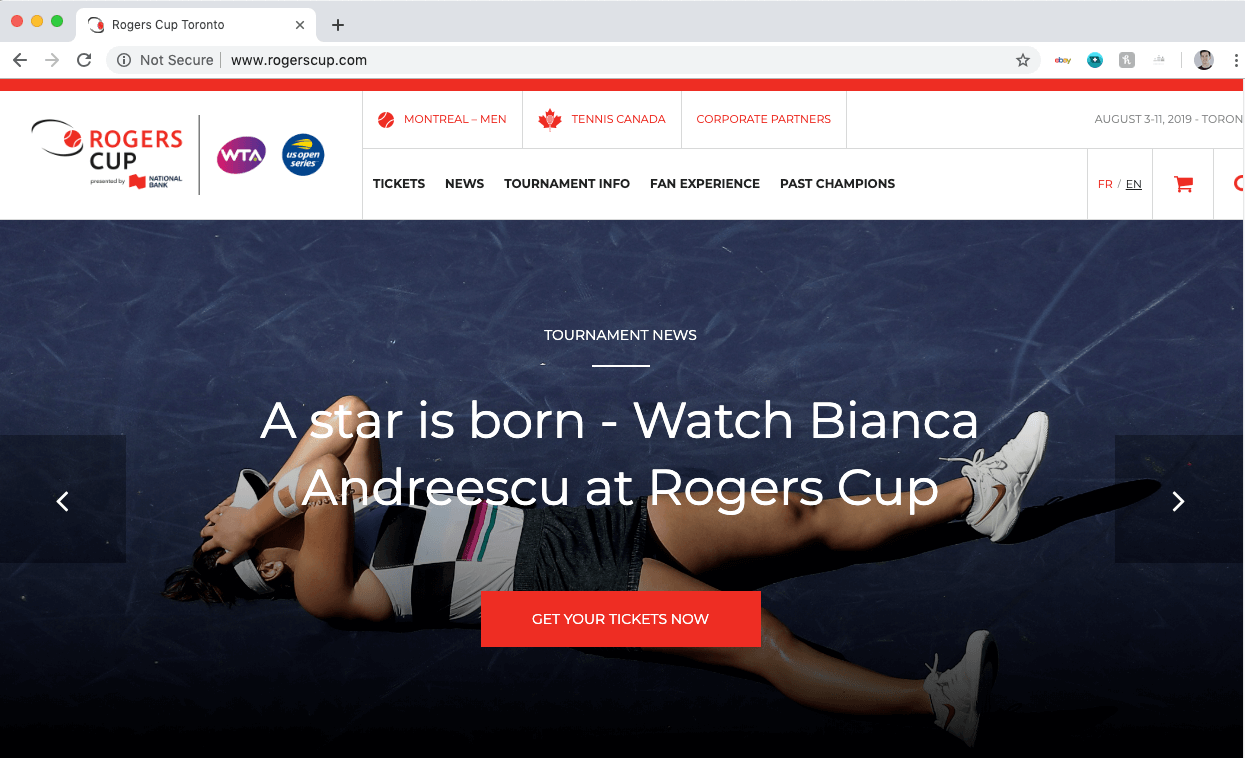Viewport: 1245px width, 758px height.
Task: Click Get Your Tickets Now button
Action: [x=621, y=619]
